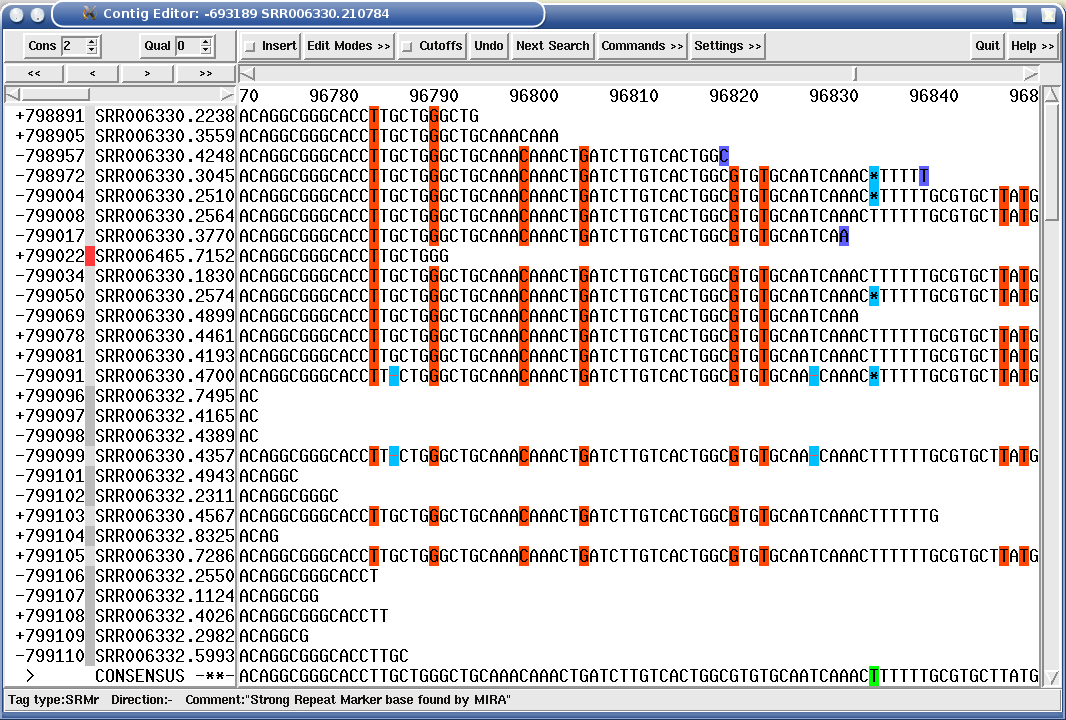The width and height of the screenshot is (1066, 720).
Task: Click the contig position scrollbar thumb
Action: 855,73
